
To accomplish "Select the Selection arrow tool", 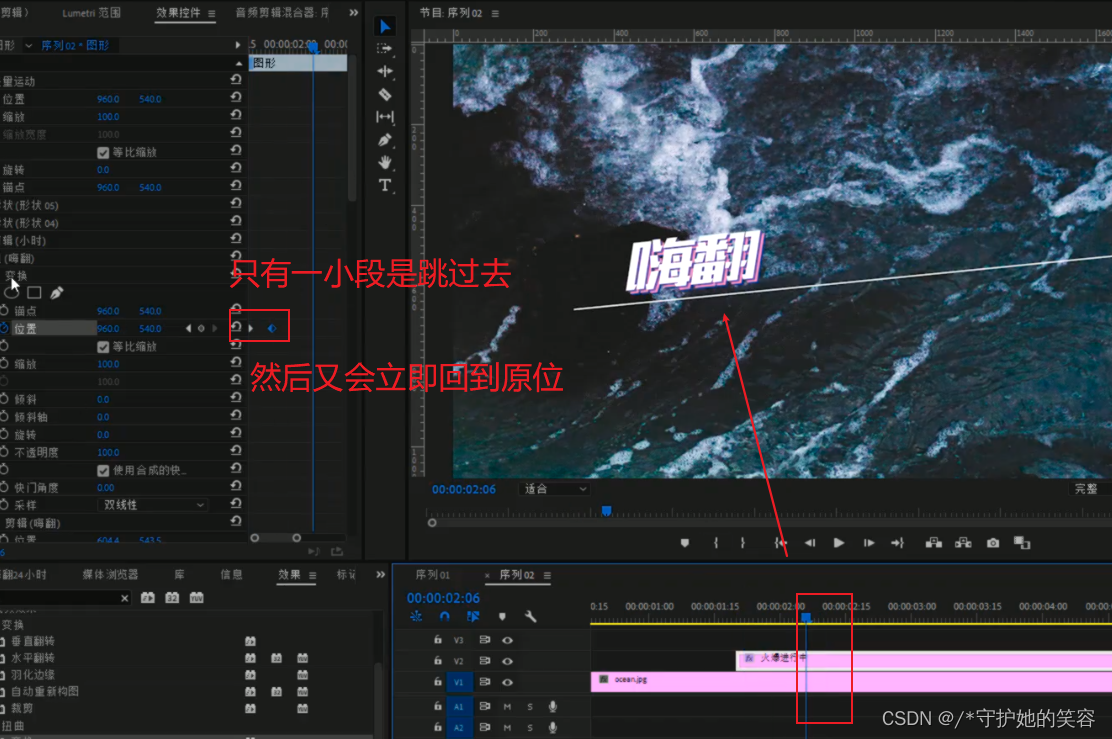I will pyautogui.click(x=384, y=26).
